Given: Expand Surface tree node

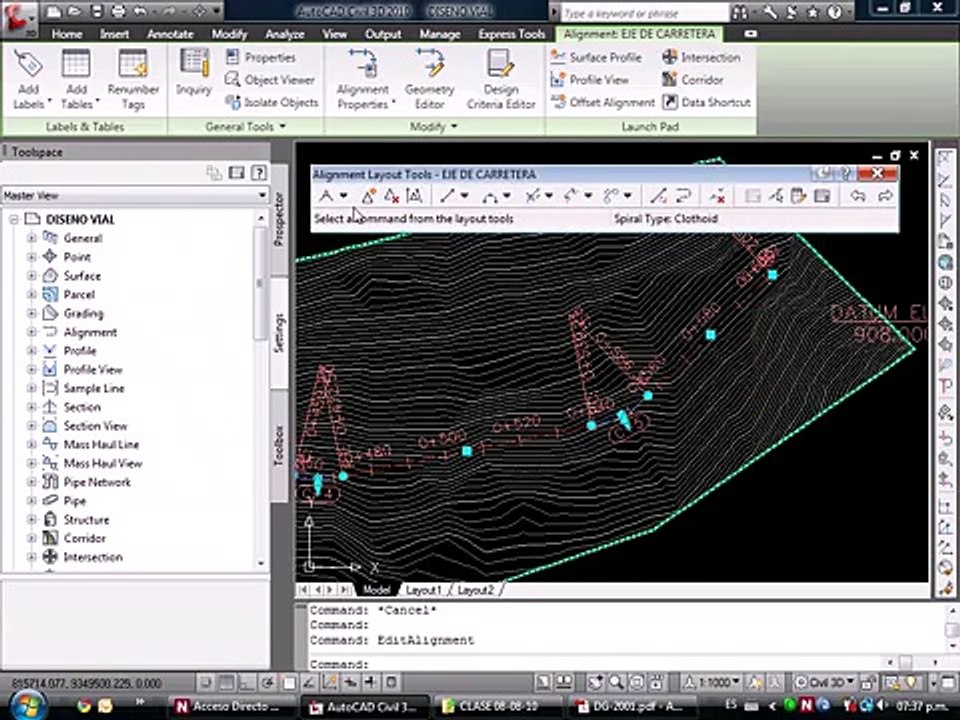Looking at the screenshot, I should (31, 276).
